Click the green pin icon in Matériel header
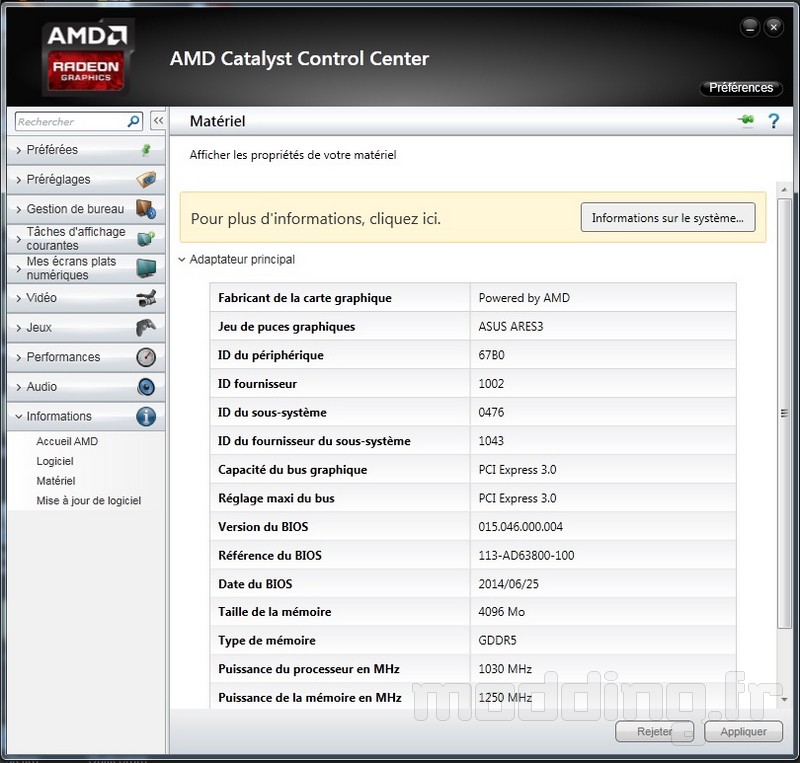Screen dimensions: 800x763 pos(746,120)
